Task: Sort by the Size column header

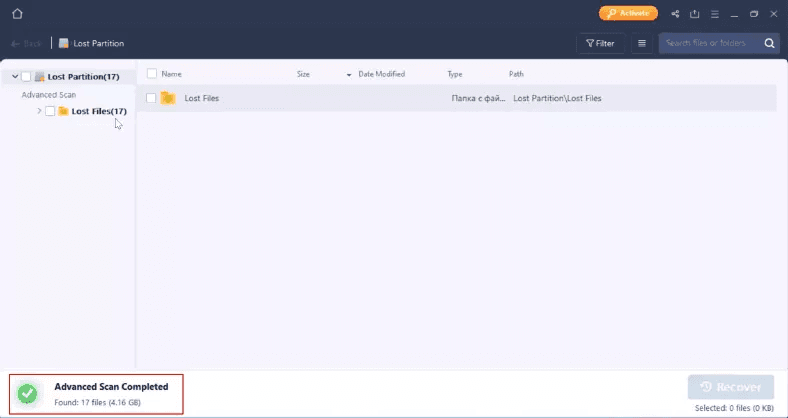Action: (x=303, y=74)
